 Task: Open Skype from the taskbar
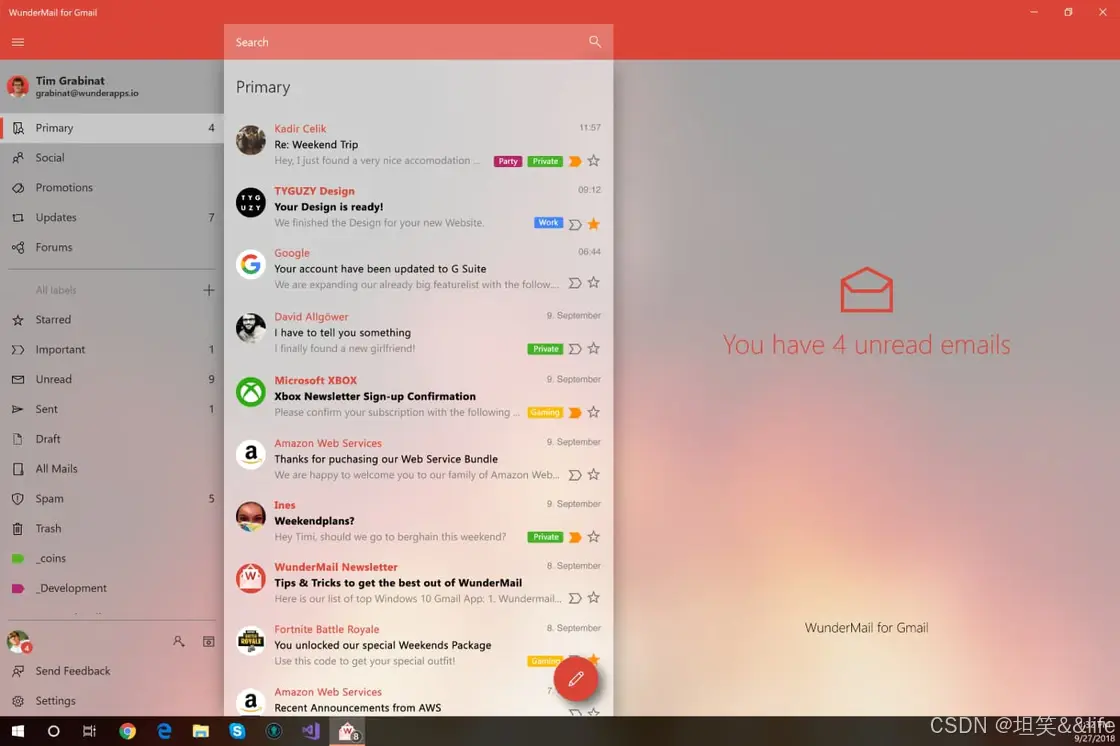click(237, 731)
